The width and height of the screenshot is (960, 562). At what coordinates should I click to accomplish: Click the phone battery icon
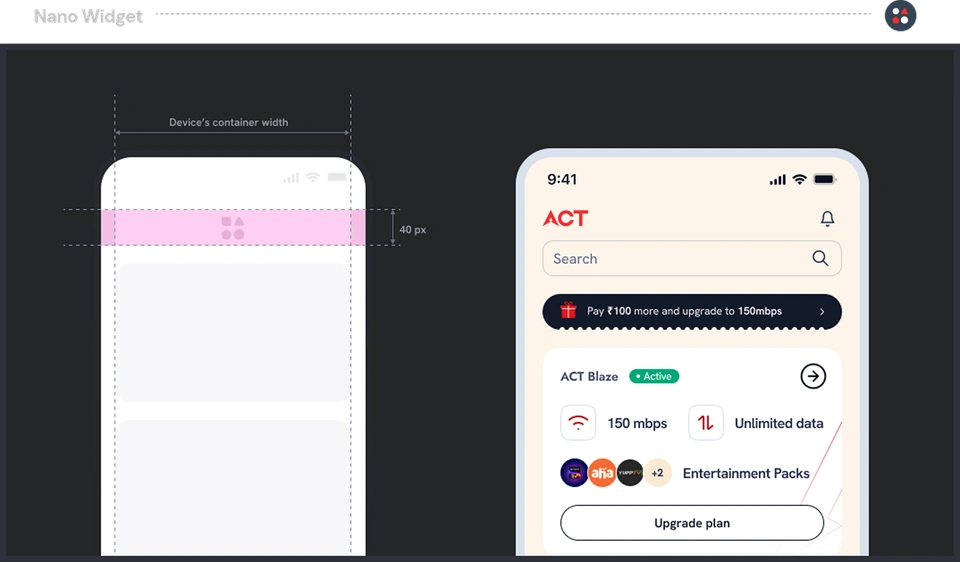click(824, 179)
